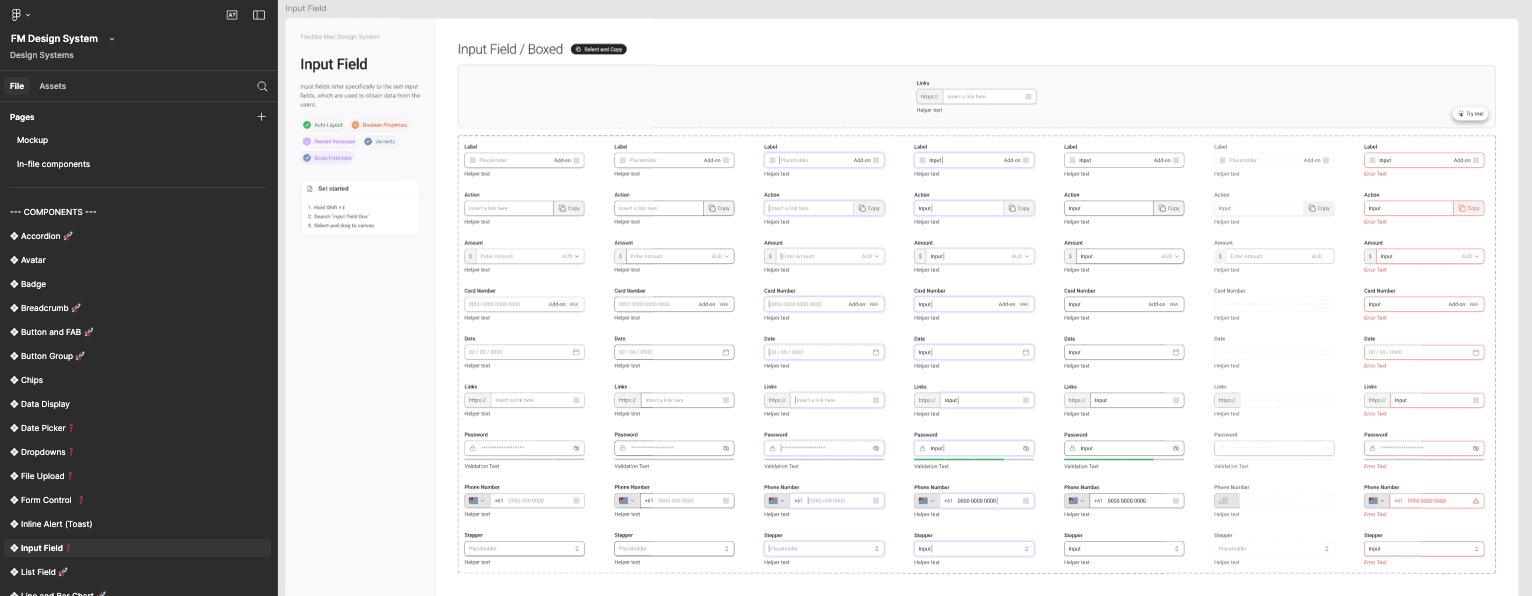Screen dimensions: 1532x596
Task: Click the red phone number digits in the error field
Action: click(x=1427, y=501)
